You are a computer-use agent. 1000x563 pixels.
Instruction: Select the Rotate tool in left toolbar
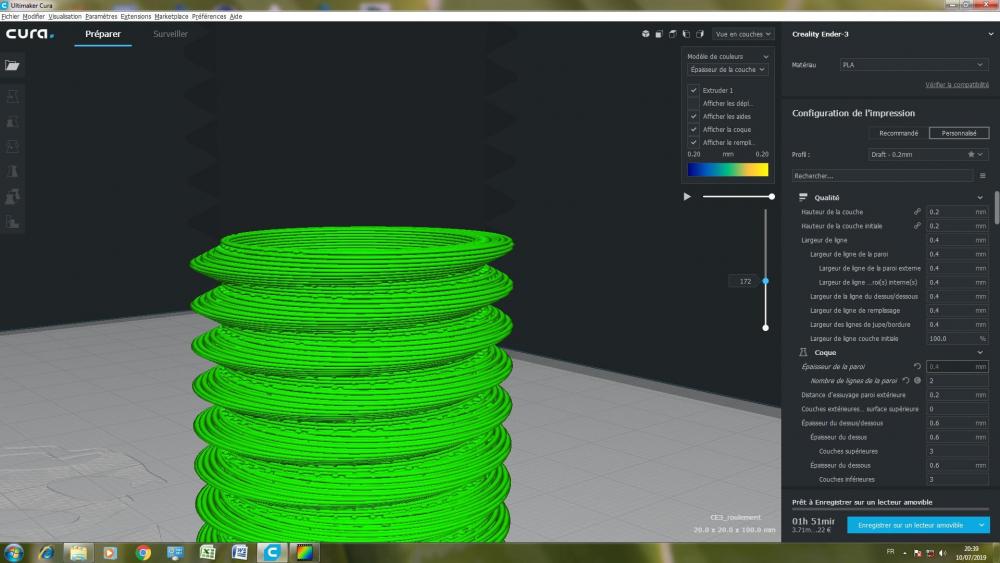(12, 146)
